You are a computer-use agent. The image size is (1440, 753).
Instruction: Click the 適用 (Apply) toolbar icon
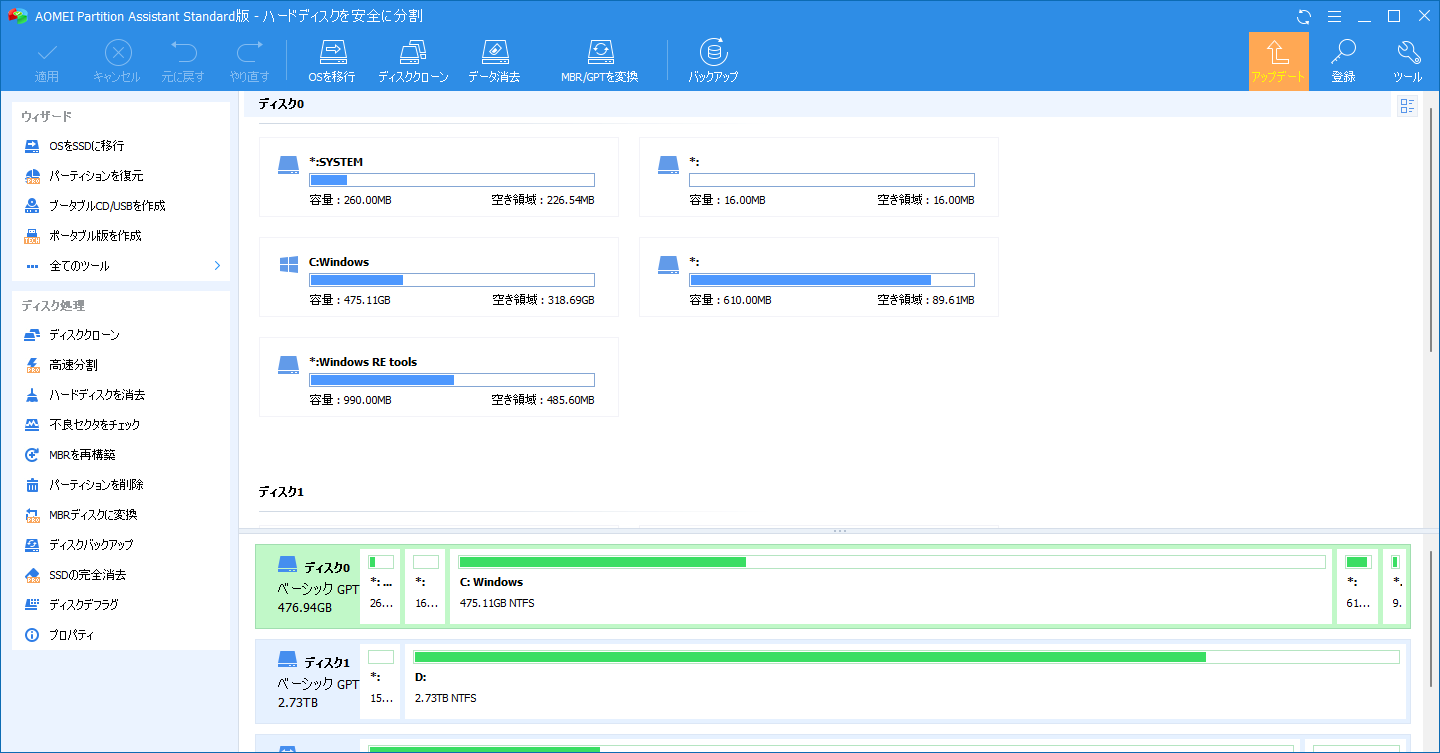coord(47,62)
